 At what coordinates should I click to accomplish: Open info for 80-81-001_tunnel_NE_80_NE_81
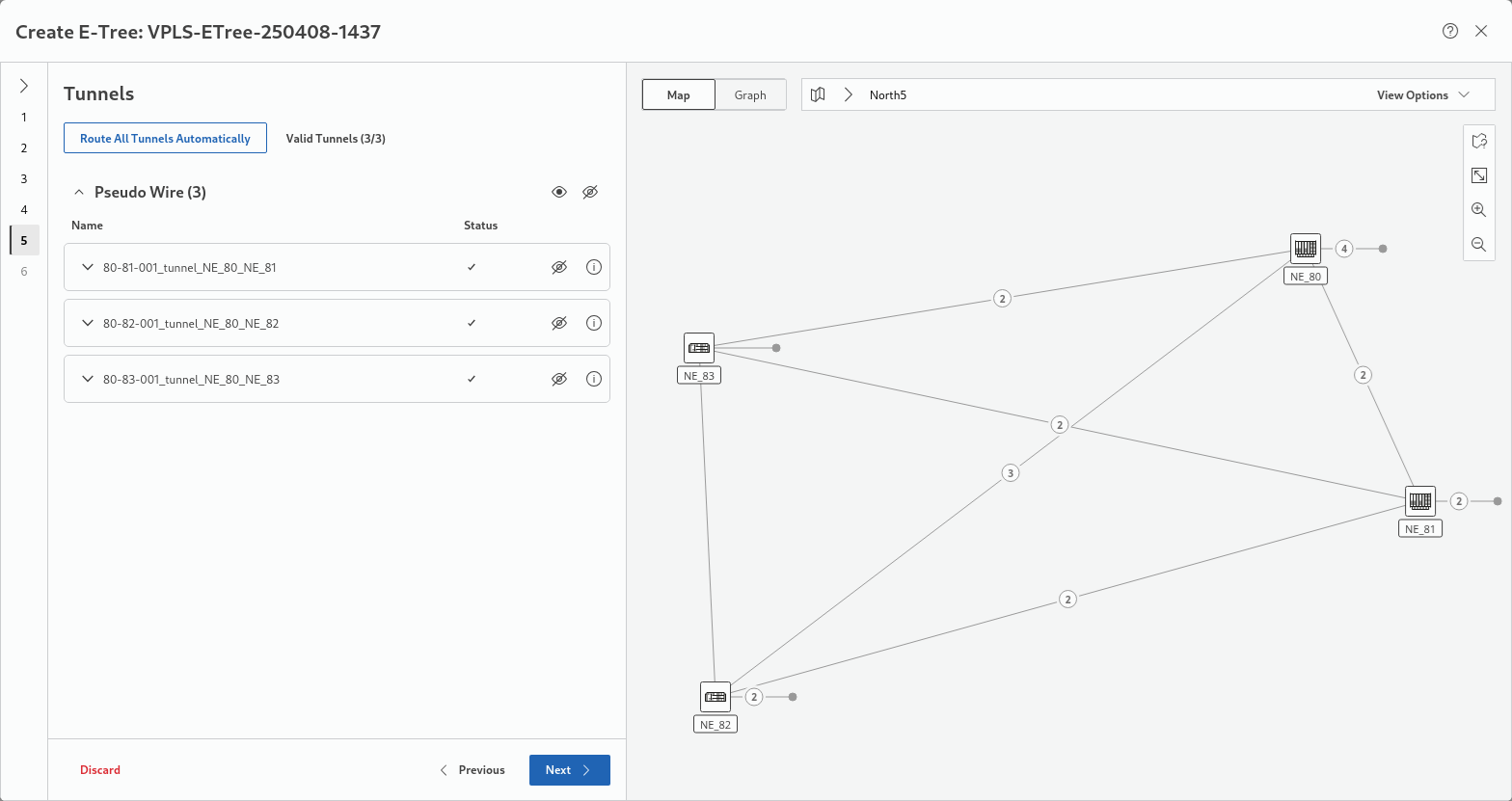(x=594, y=267)
